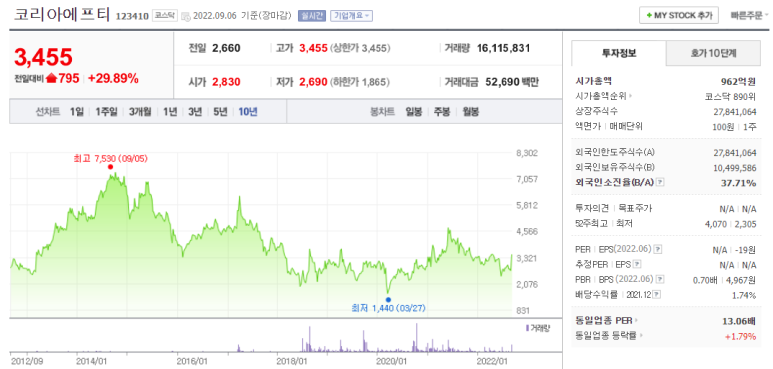Select the 1주일 line chart range

click(106, 112)
